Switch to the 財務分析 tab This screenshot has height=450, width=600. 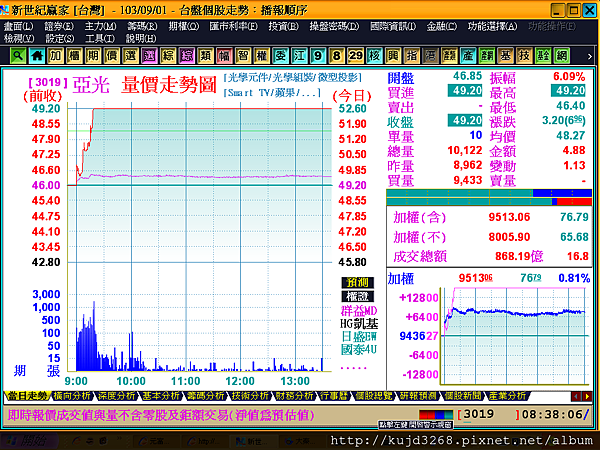pyautogui.click(x=294, y=396)
